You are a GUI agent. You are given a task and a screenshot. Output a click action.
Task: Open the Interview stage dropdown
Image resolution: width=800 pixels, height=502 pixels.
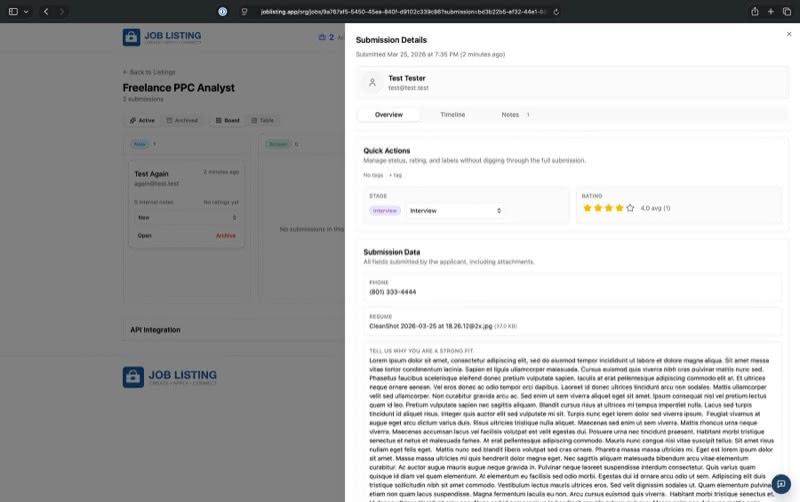(x=455, y=211)
